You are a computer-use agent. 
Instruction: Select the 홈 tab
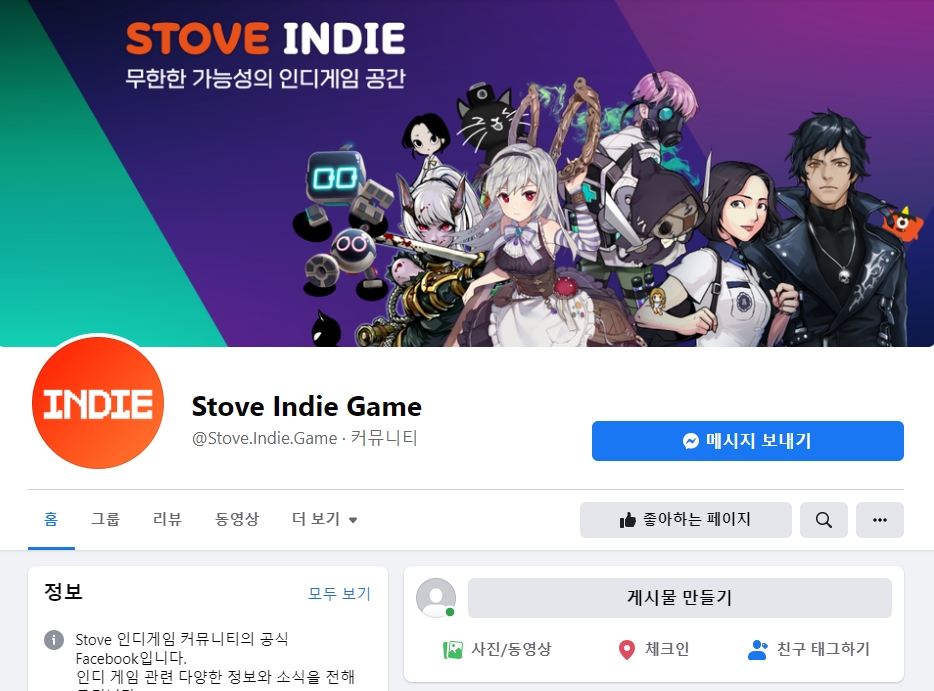(x=51, y=519)
